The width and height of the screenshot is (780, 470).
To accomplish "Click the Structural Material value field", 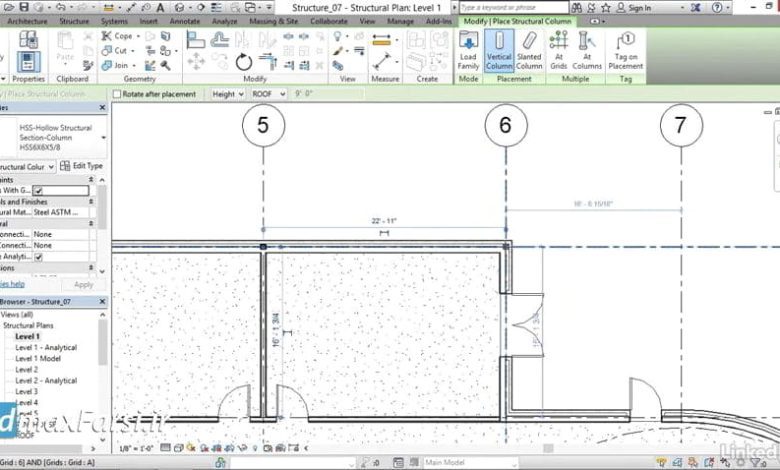I will pyautogui.click(x=60, y=213).
